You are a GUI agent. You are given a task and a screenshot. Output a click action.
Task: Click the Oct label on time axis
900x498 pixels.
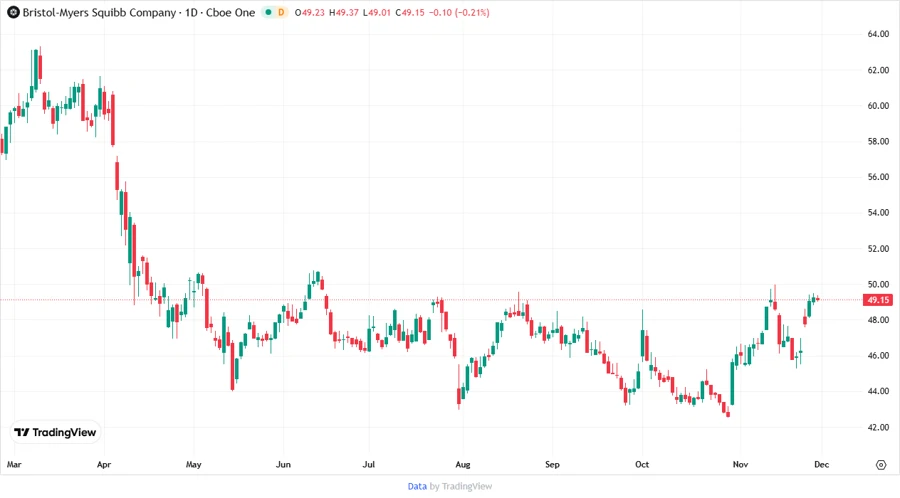pyautogui.click(x=642, y=464)
